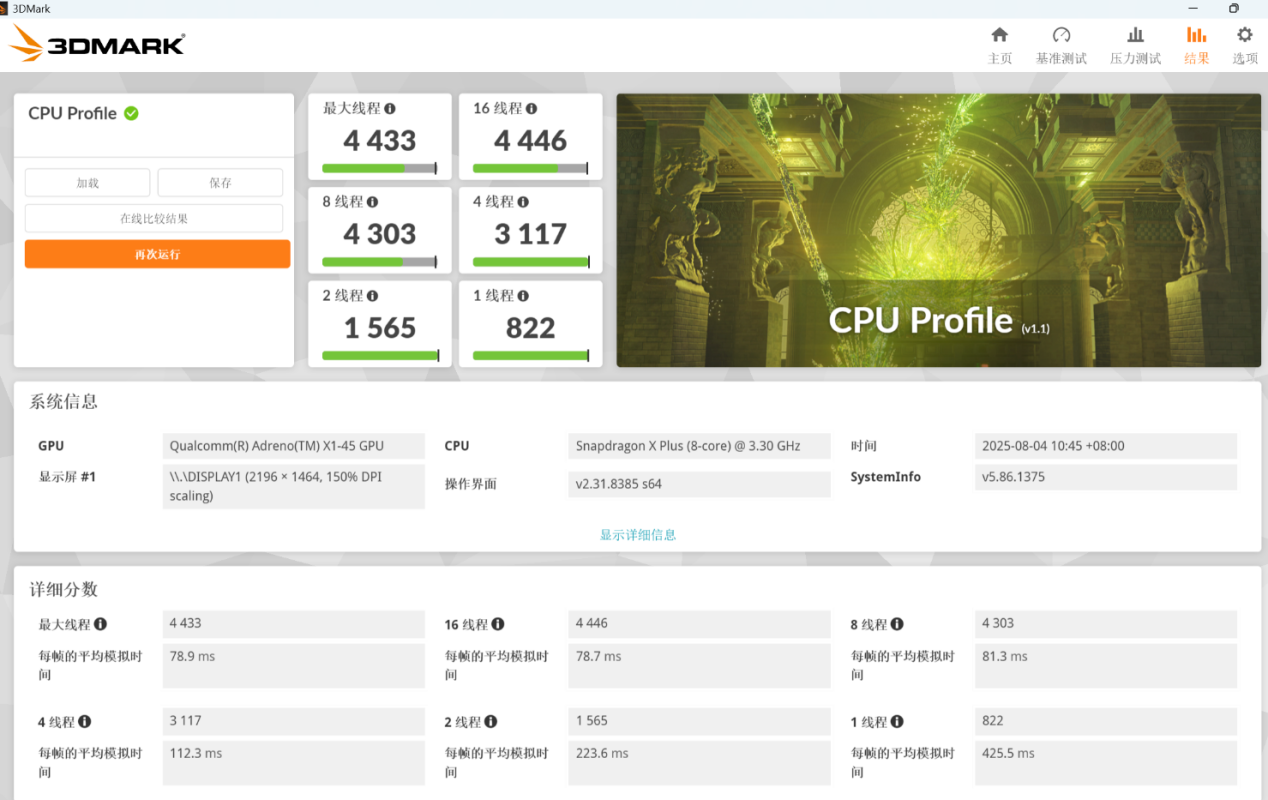Click Snapdragon X Plus (8-core) CPU value

click(699, 446)
